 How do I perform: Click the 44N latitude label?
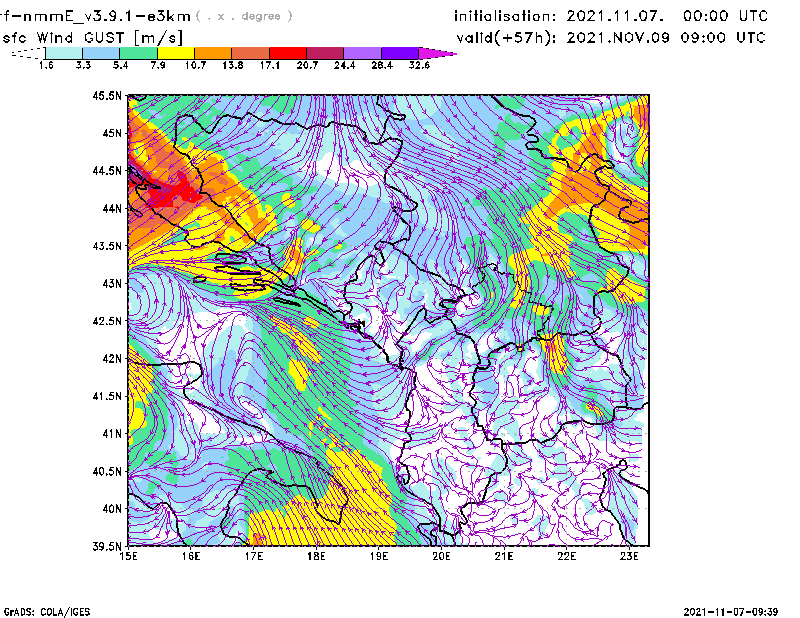(112, 208)
